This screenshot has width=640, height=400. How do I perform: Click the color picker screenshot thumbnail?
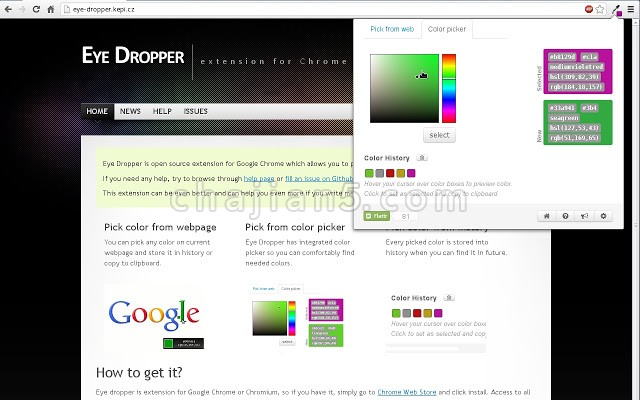coord(296,317)
